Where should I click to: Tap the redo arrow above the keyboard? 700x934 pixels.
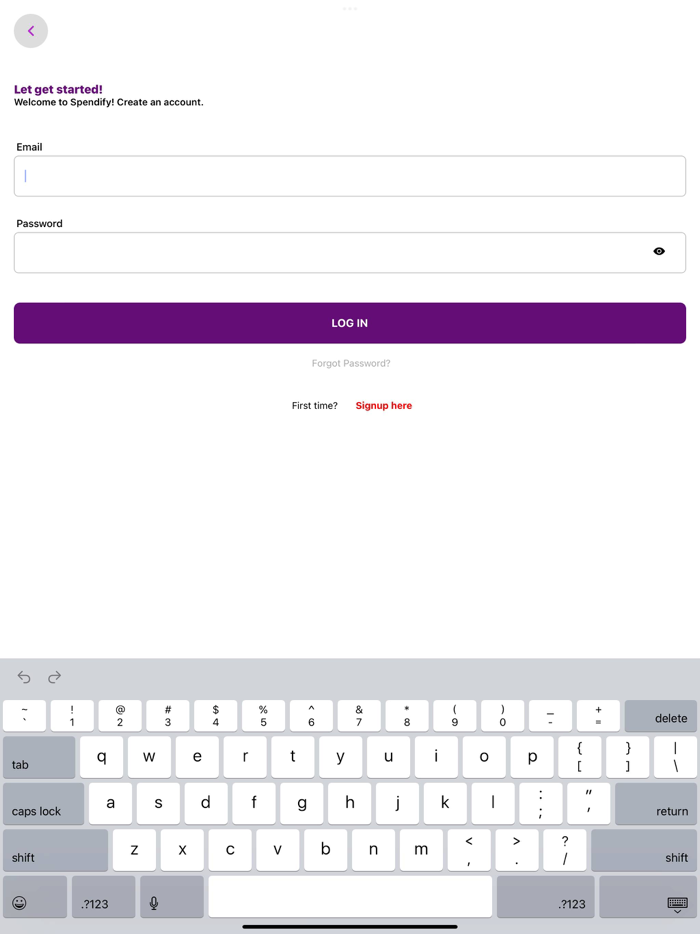coord(54,677)
